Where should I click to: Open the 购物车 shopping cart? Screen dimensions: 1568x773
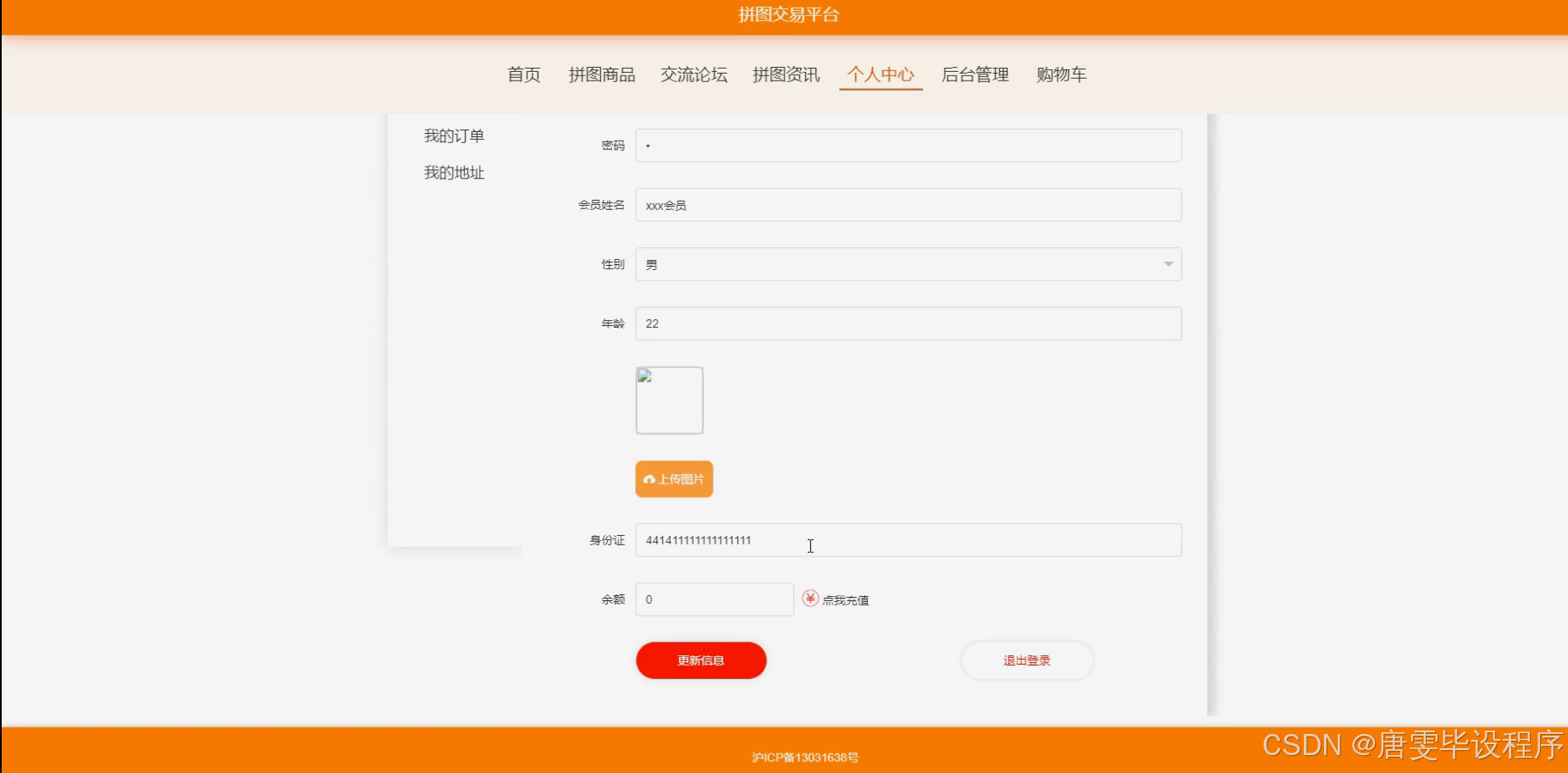point(1062,75)
